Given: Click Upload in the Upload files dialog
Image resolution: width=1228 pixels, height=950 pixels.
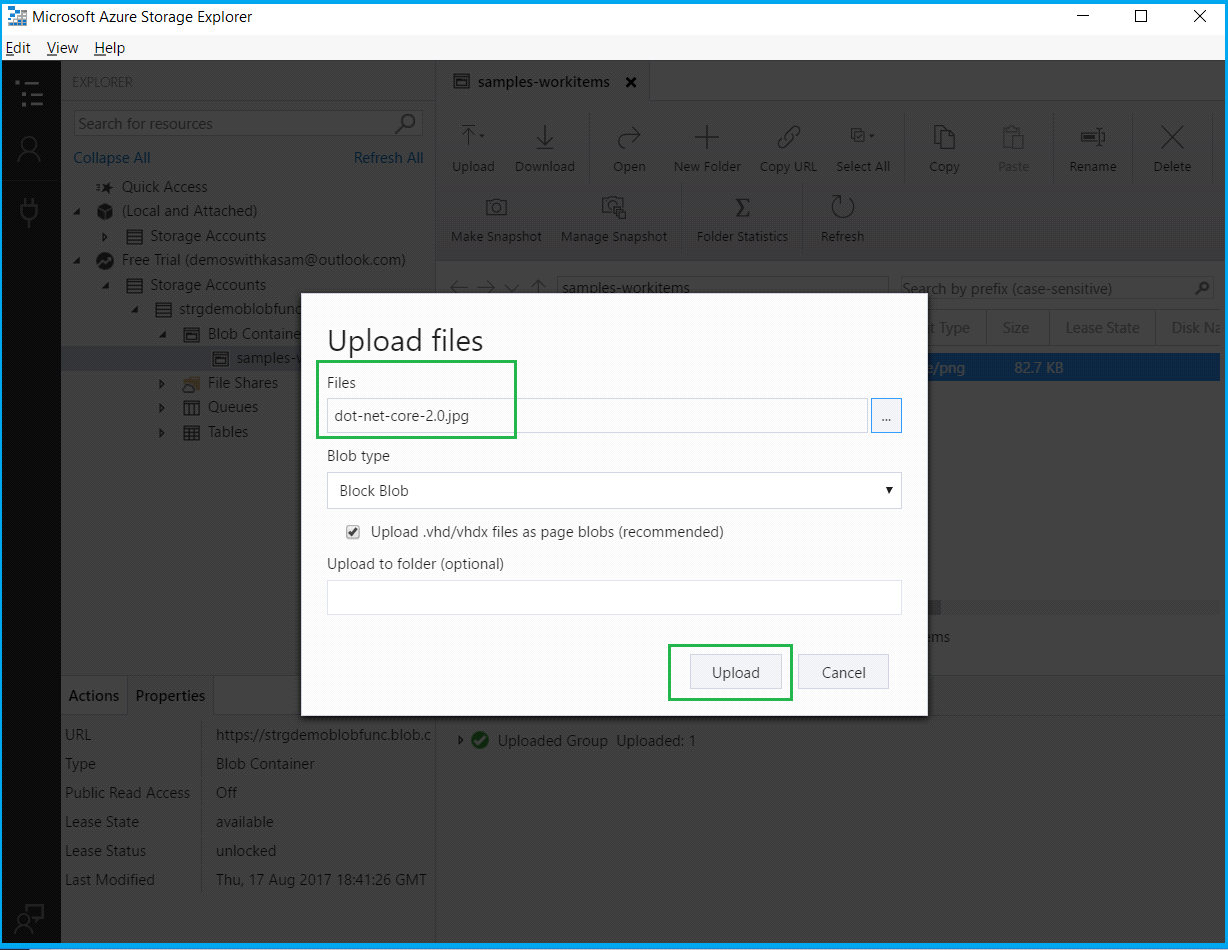Looking at the screenshot, I should pos(736,673).
